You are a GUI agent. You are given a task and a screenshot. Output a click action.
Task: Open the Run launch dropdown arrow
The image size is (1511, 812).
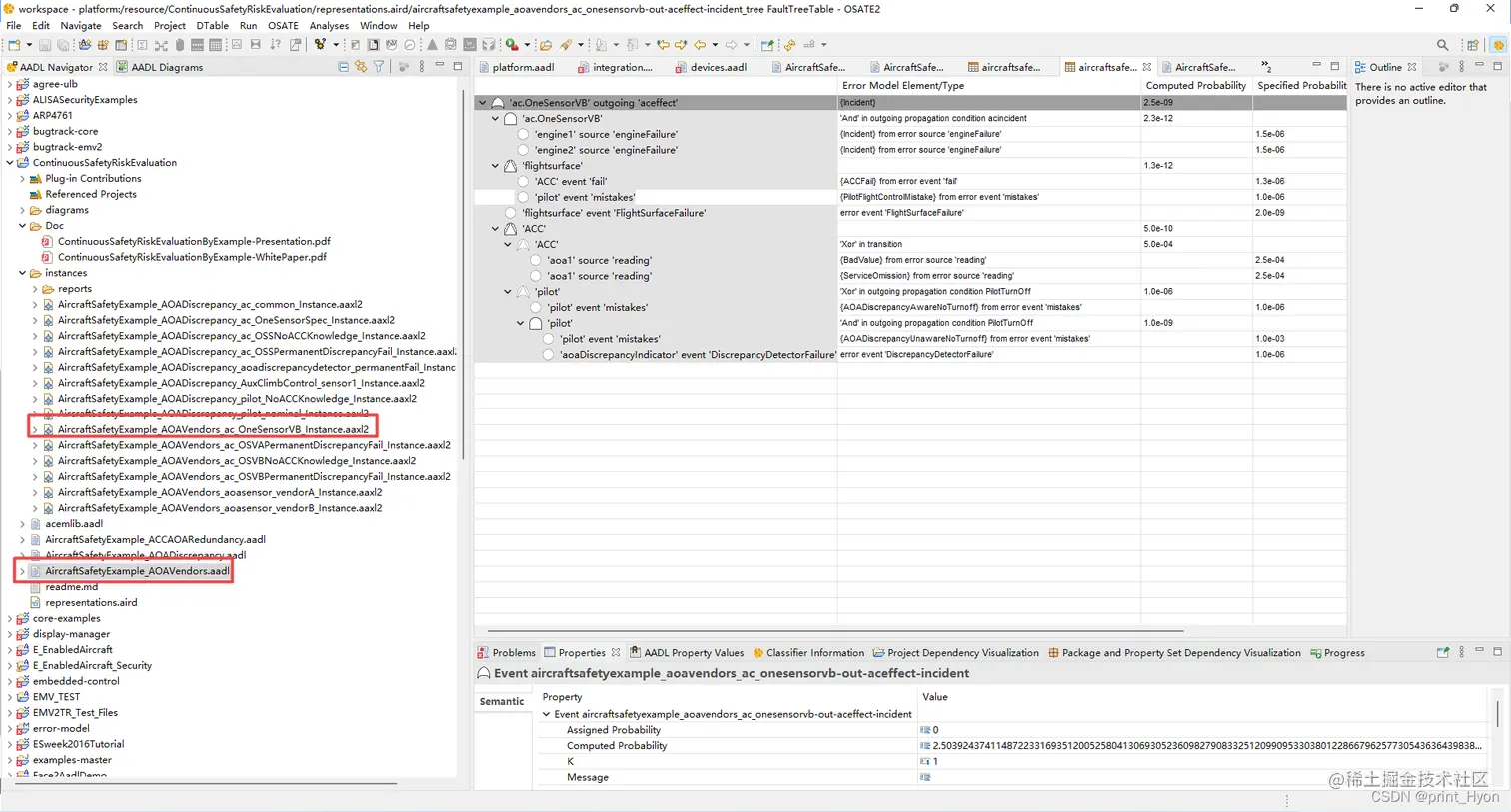[526, 45]
